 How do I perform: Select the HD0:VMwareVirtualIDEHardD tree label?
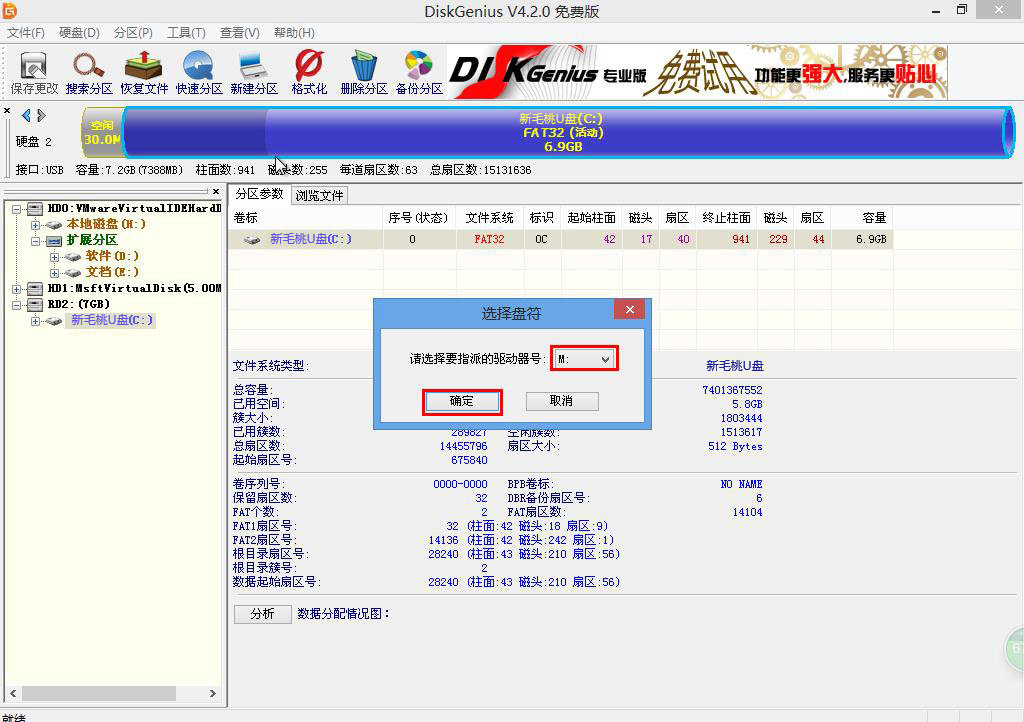pyautogui.click(x=134, y=208)
